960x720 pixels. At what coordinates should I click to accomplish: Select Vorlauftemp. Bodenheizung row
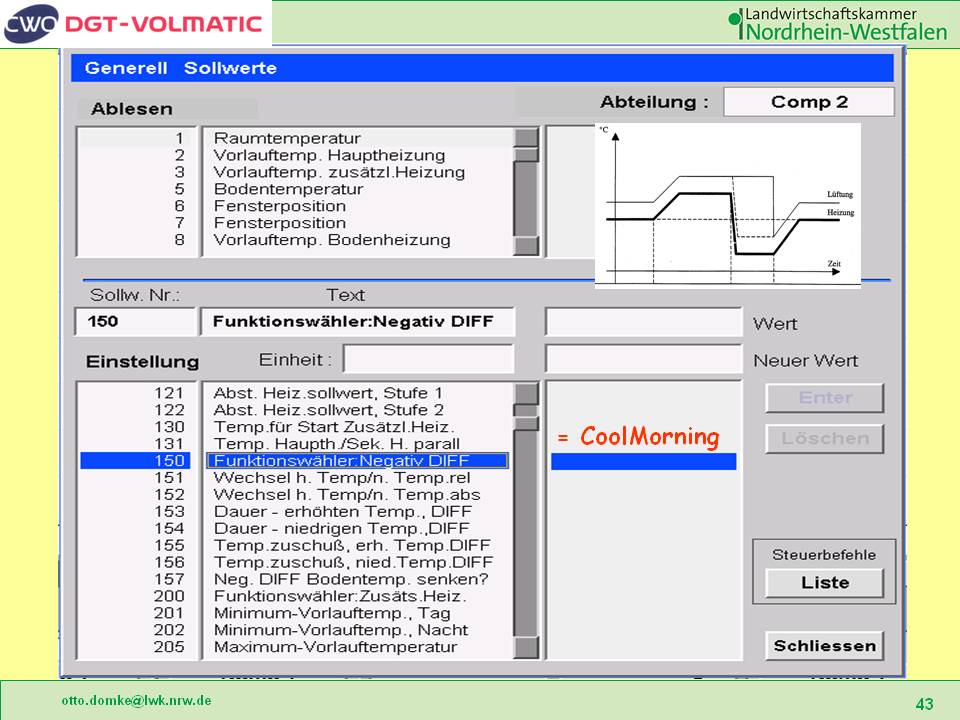click(332, 240)
